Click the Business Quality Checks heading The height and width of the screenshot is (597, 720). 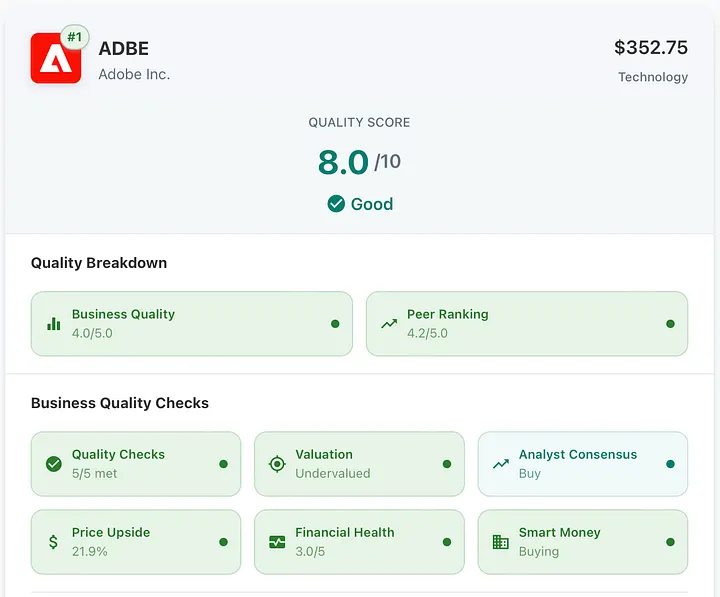point(120,403)
